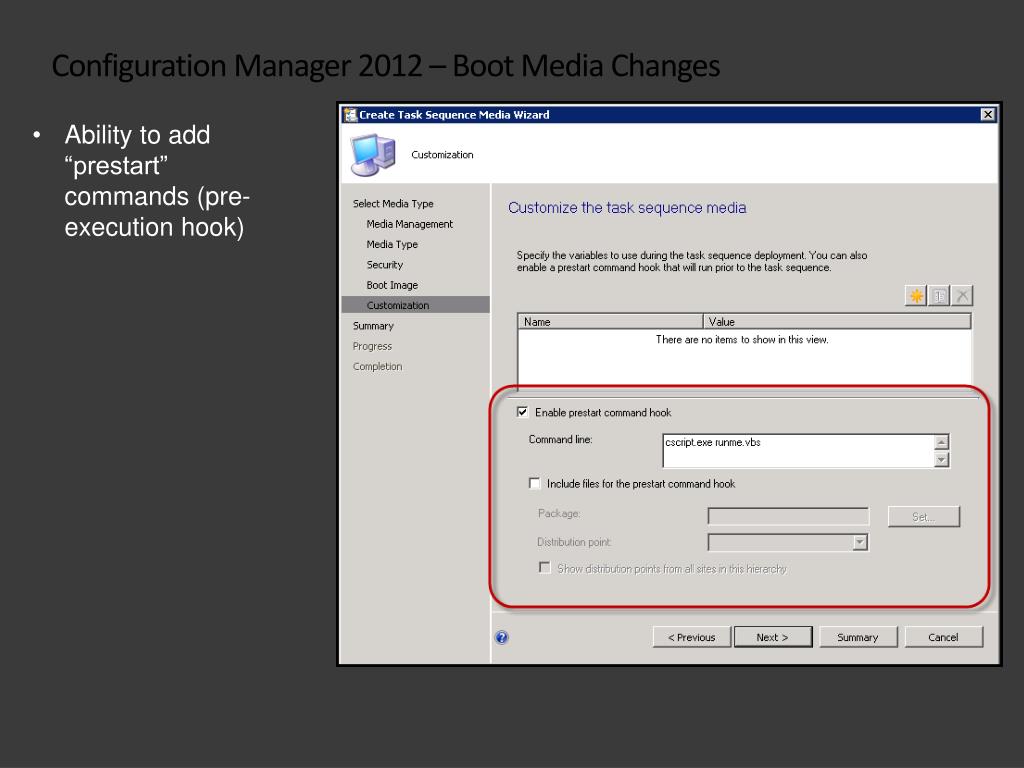
Task: Click the computer icon in the wizard header
Action: [x=372, y=155]
